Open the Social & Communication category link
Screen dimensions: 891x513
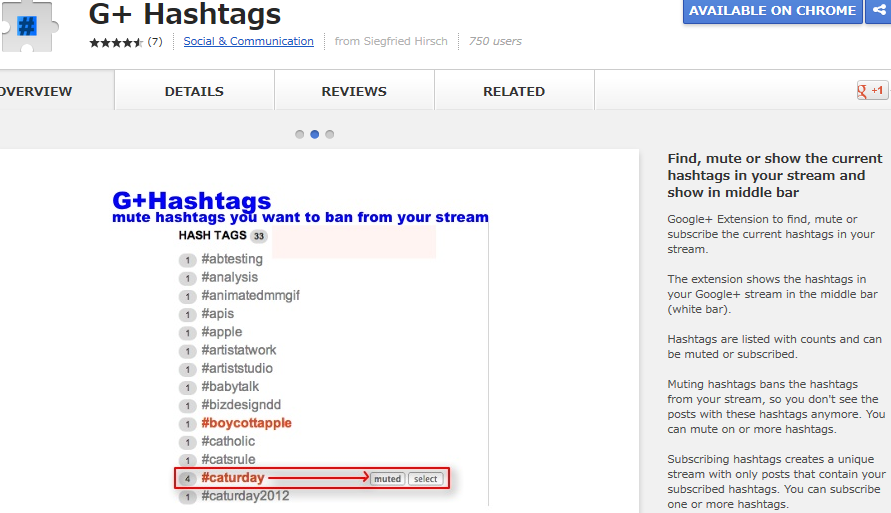tap(248, 41)
